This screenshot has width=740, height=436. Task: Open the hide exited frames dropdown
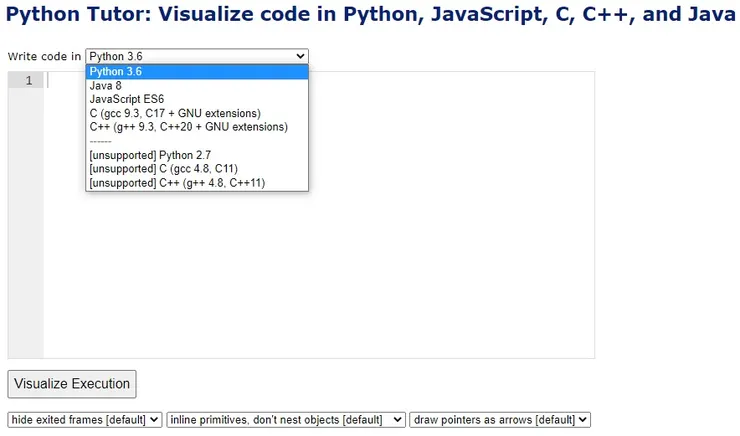85,420
